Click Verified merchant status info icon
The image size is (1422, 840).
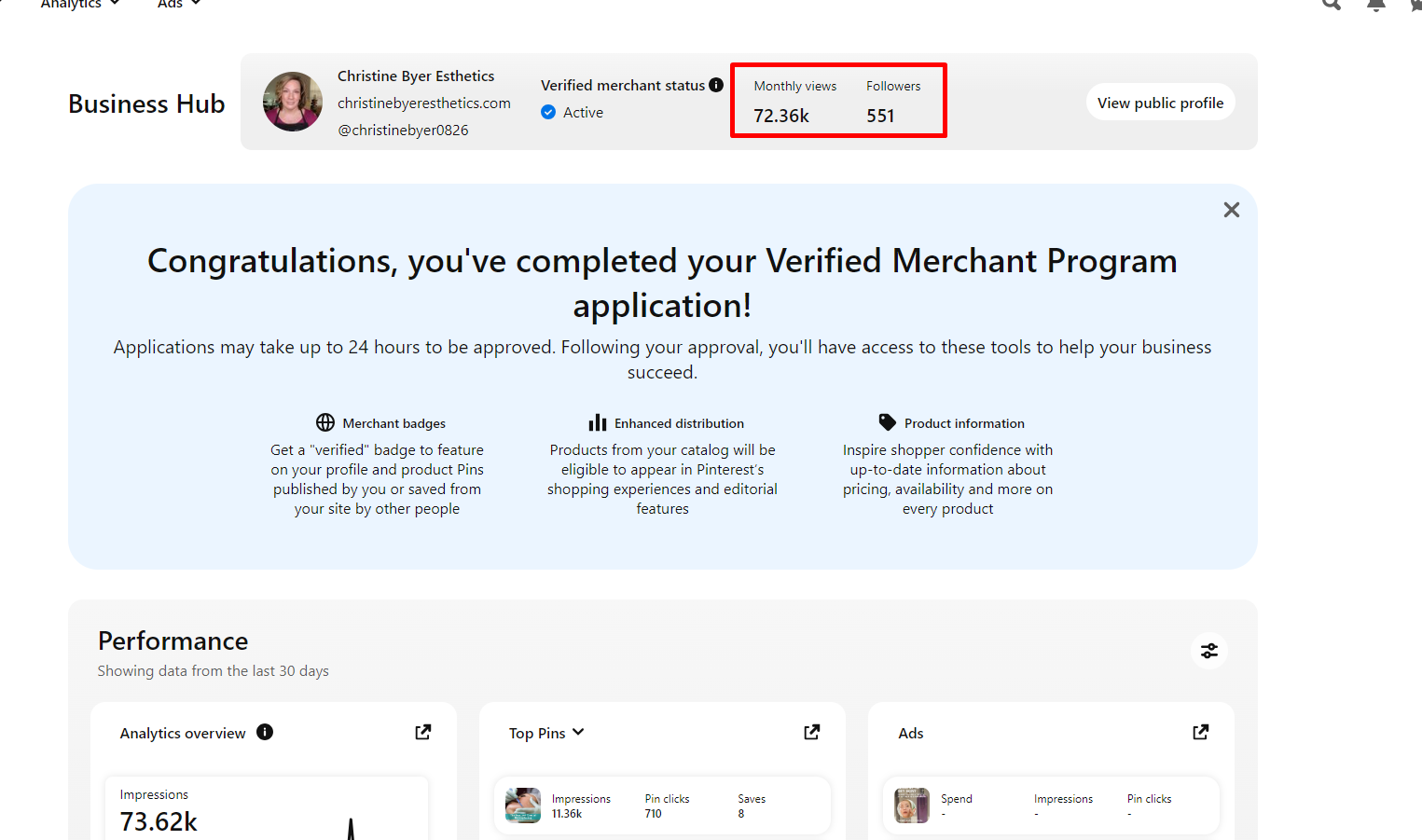click(x=716, y=85)
